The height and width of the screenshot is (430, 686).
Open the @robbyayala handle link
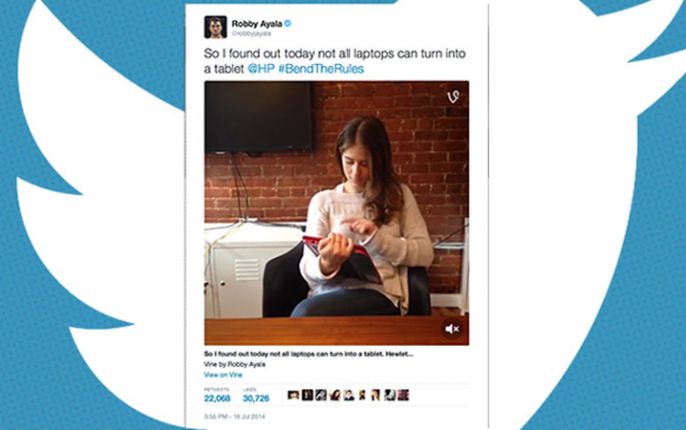click(251, 34)
